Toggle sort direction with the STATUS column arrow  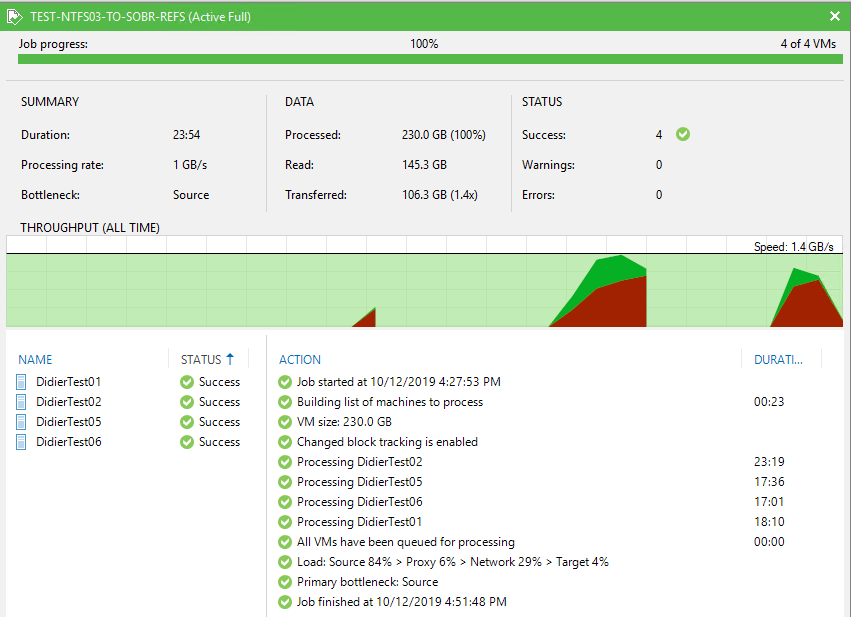pyautogui.click(x=231, y=359)
